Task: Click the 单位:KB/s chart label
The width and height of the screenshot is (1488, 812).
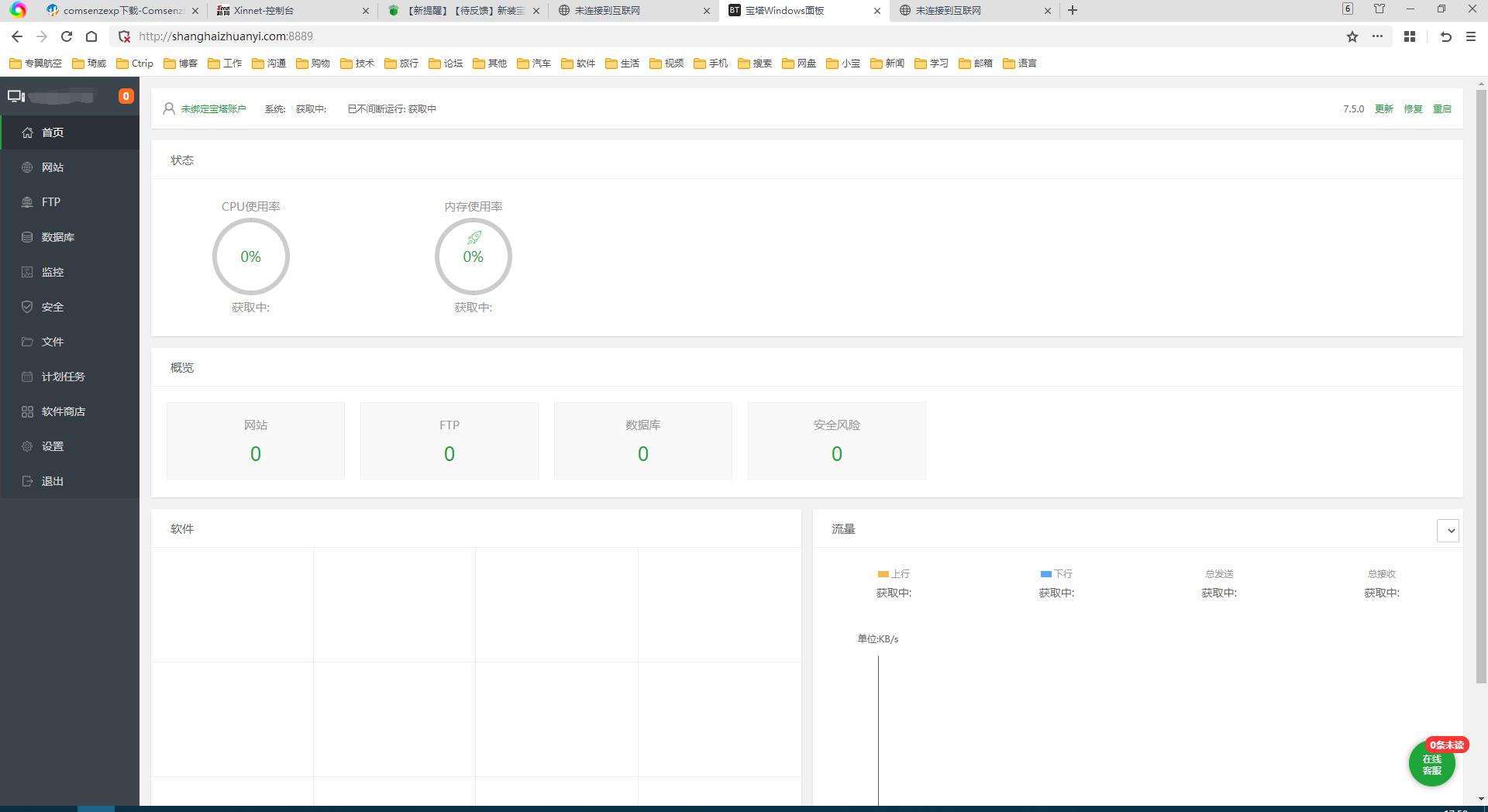Action: [x=878, y=639]
